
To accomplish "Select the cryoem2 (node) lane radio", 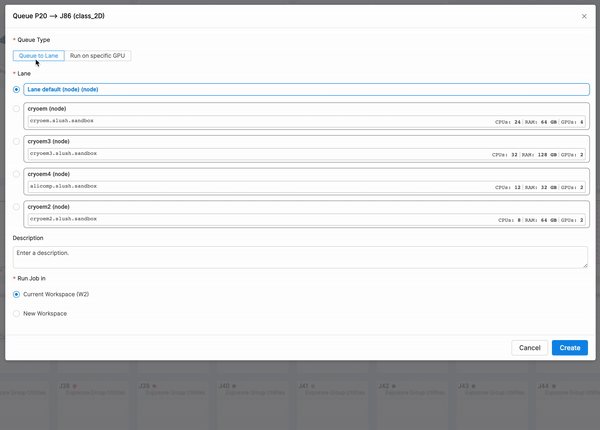I will pyautogui.click(x=16, y=207).
